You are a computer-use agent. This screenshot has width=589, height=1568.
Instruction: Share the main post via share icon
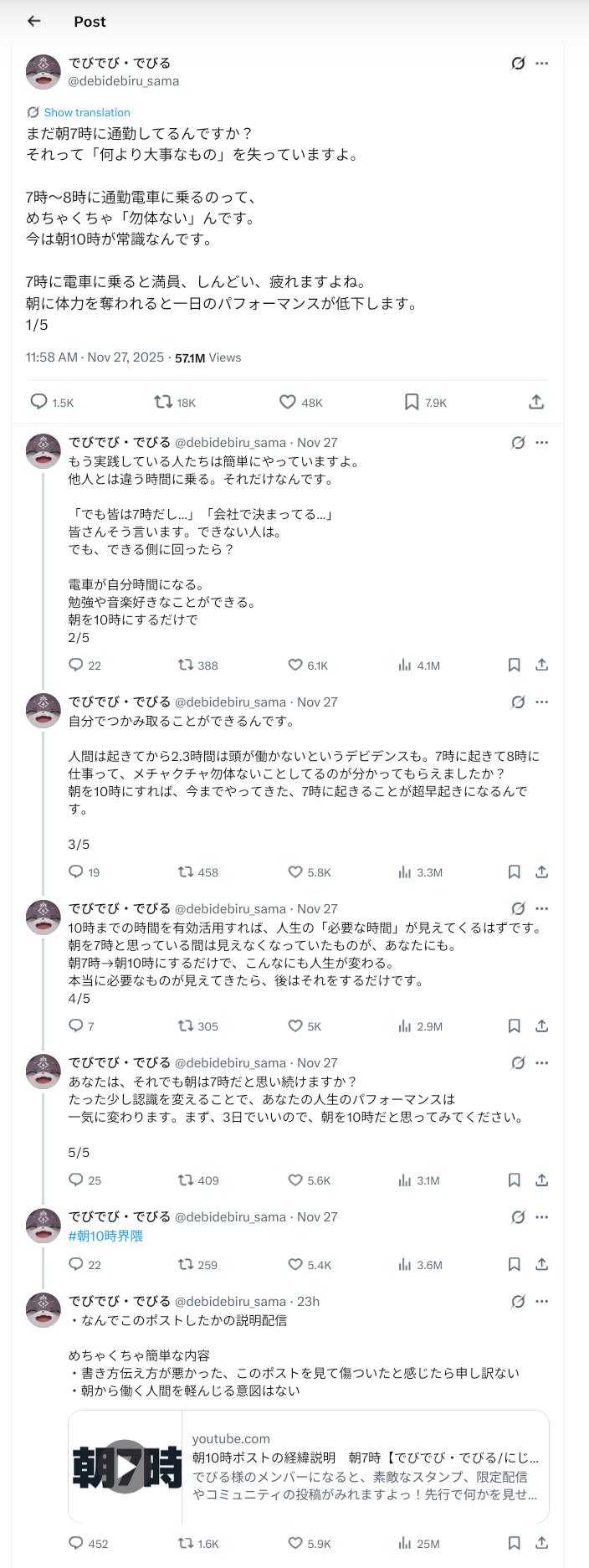(536, 402)
